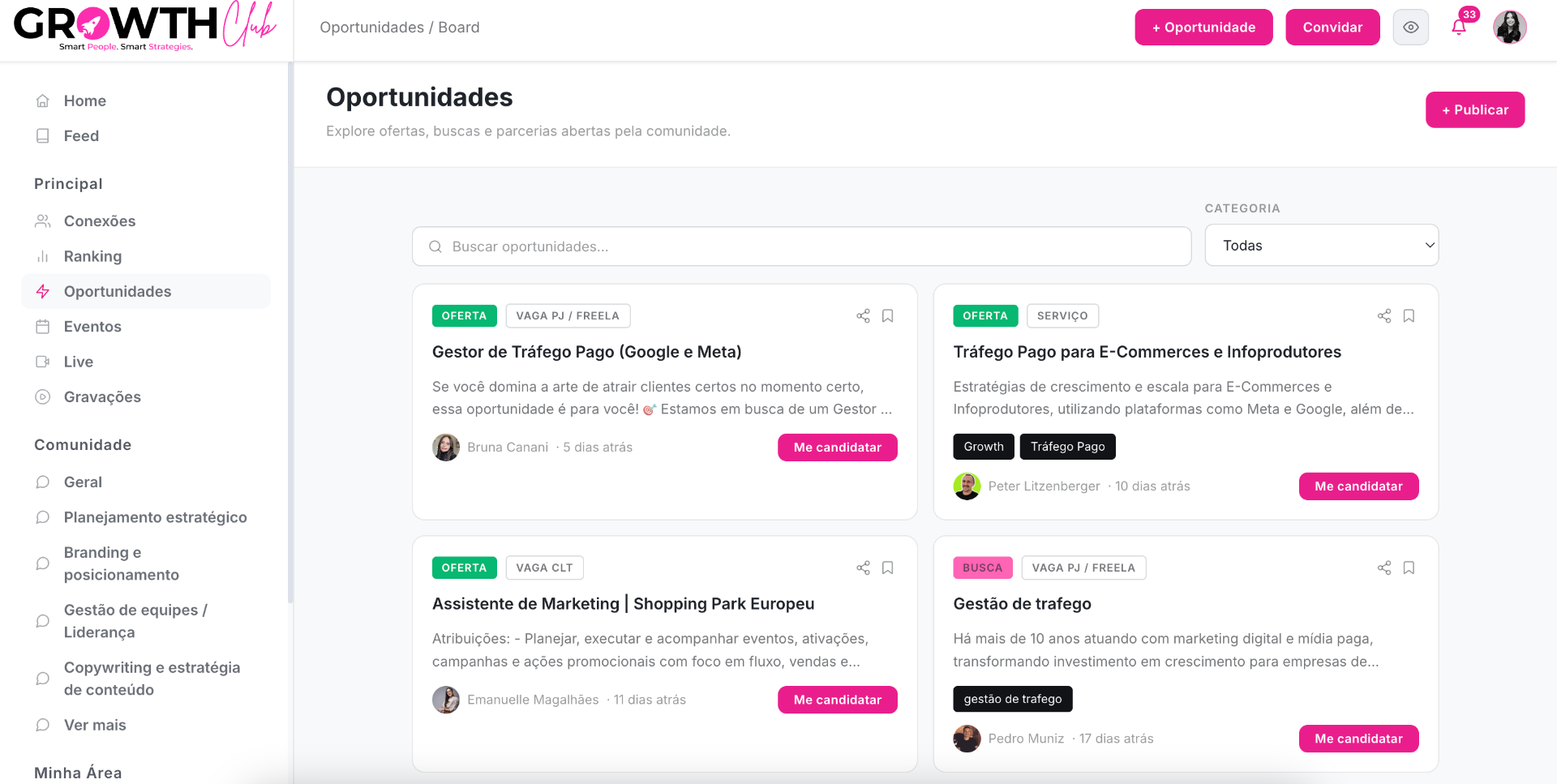Click the + Publicar button
1557x784 pixels.
click(x=1475, y=109)
